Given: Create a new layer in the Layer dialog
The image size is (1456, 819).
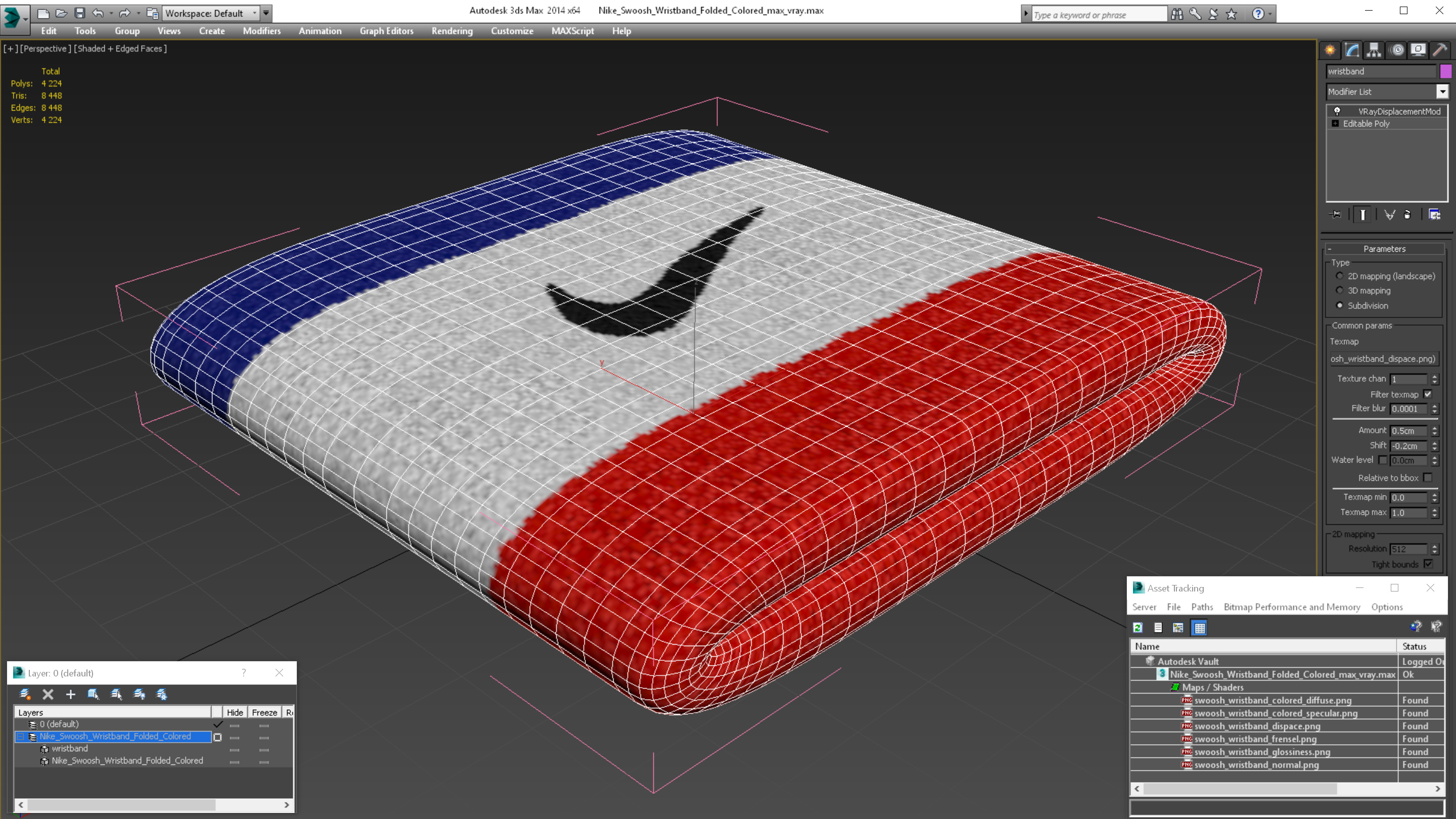Looking at the screenshot, I should [x=25, y=694].
